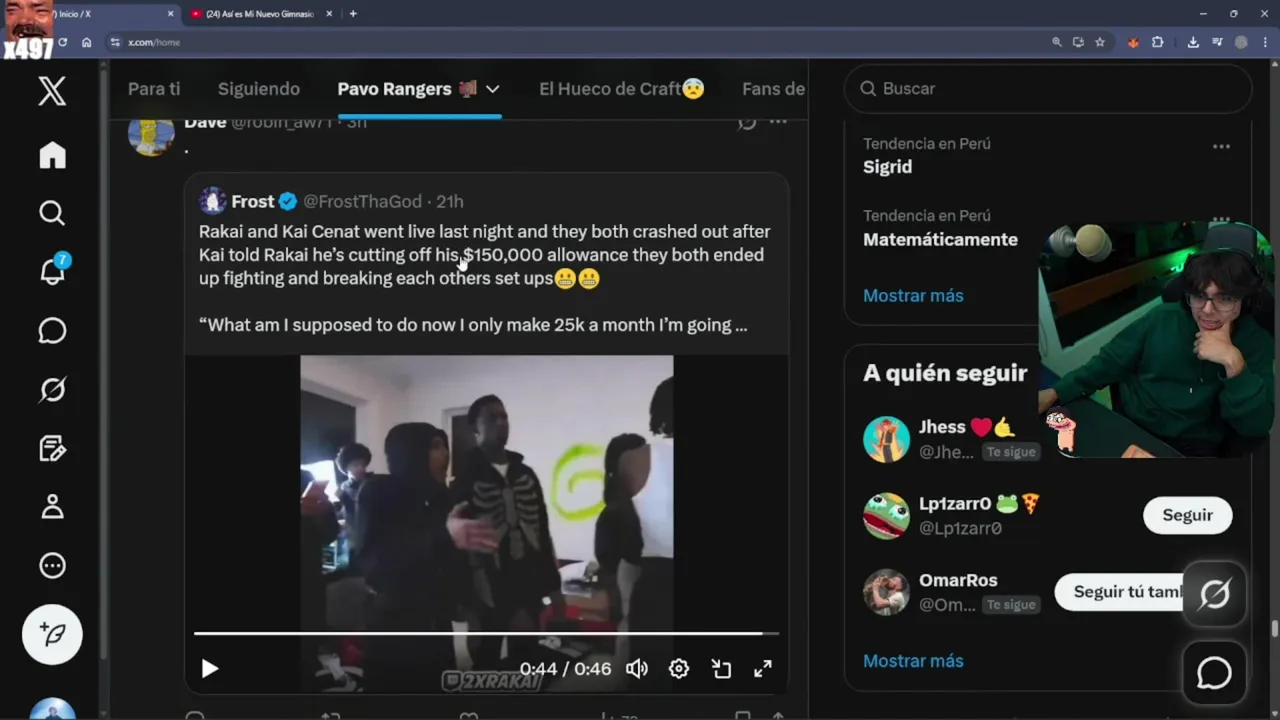Click Mostrar más under trends

913,296
